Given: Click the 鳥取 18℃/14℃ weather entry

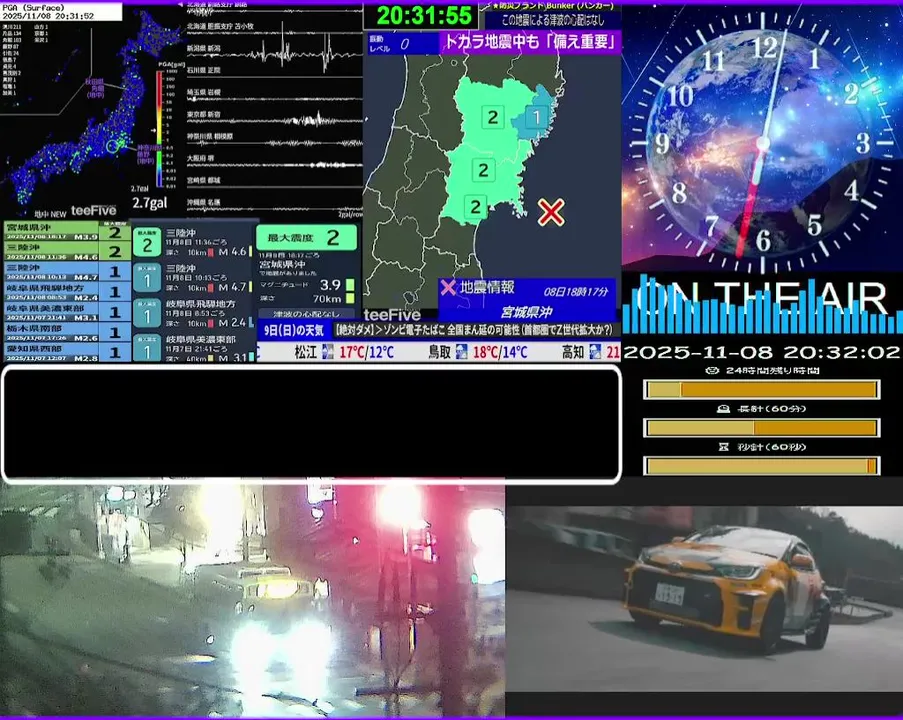Looking at the screenshot, I should click(477, 351).
